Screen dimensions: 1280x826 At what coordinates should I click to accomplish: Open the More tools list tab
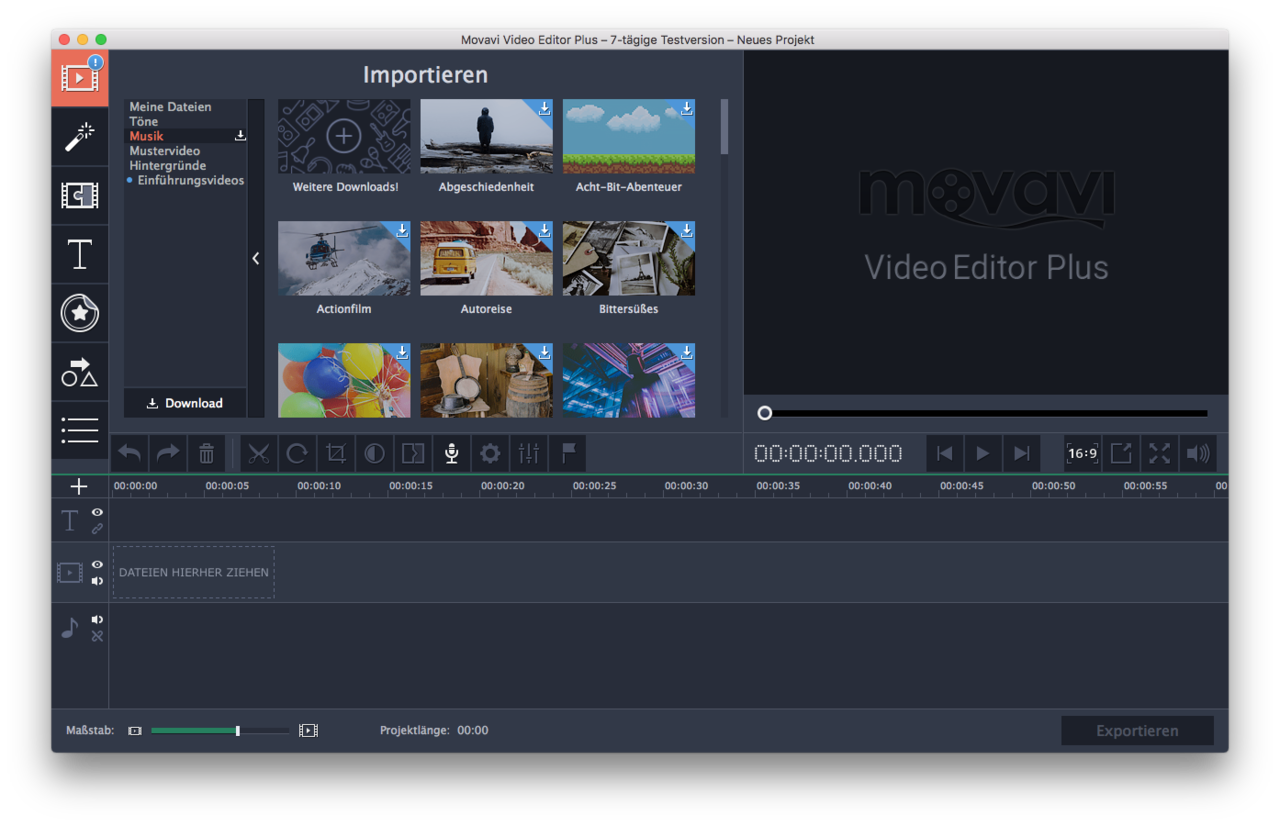point(80,430)
